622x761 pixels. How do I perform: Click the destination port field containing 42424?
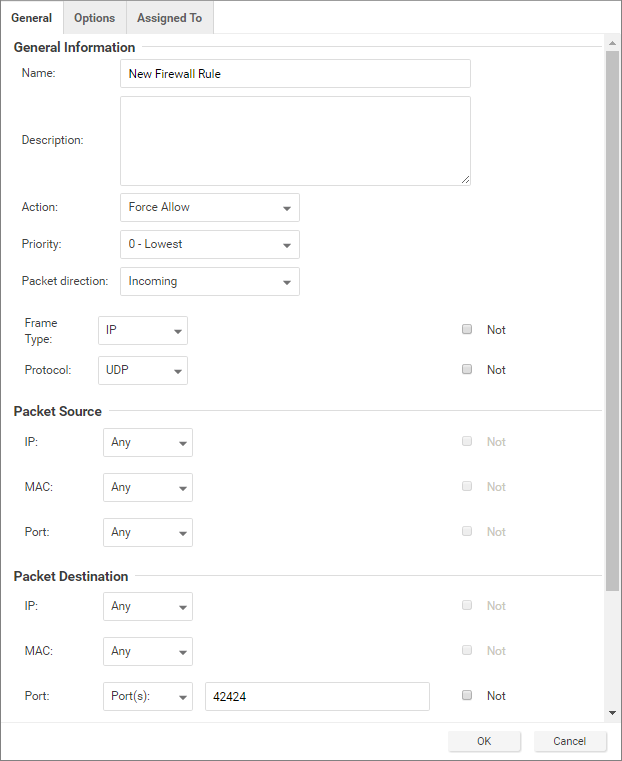[x=317, y=697]
